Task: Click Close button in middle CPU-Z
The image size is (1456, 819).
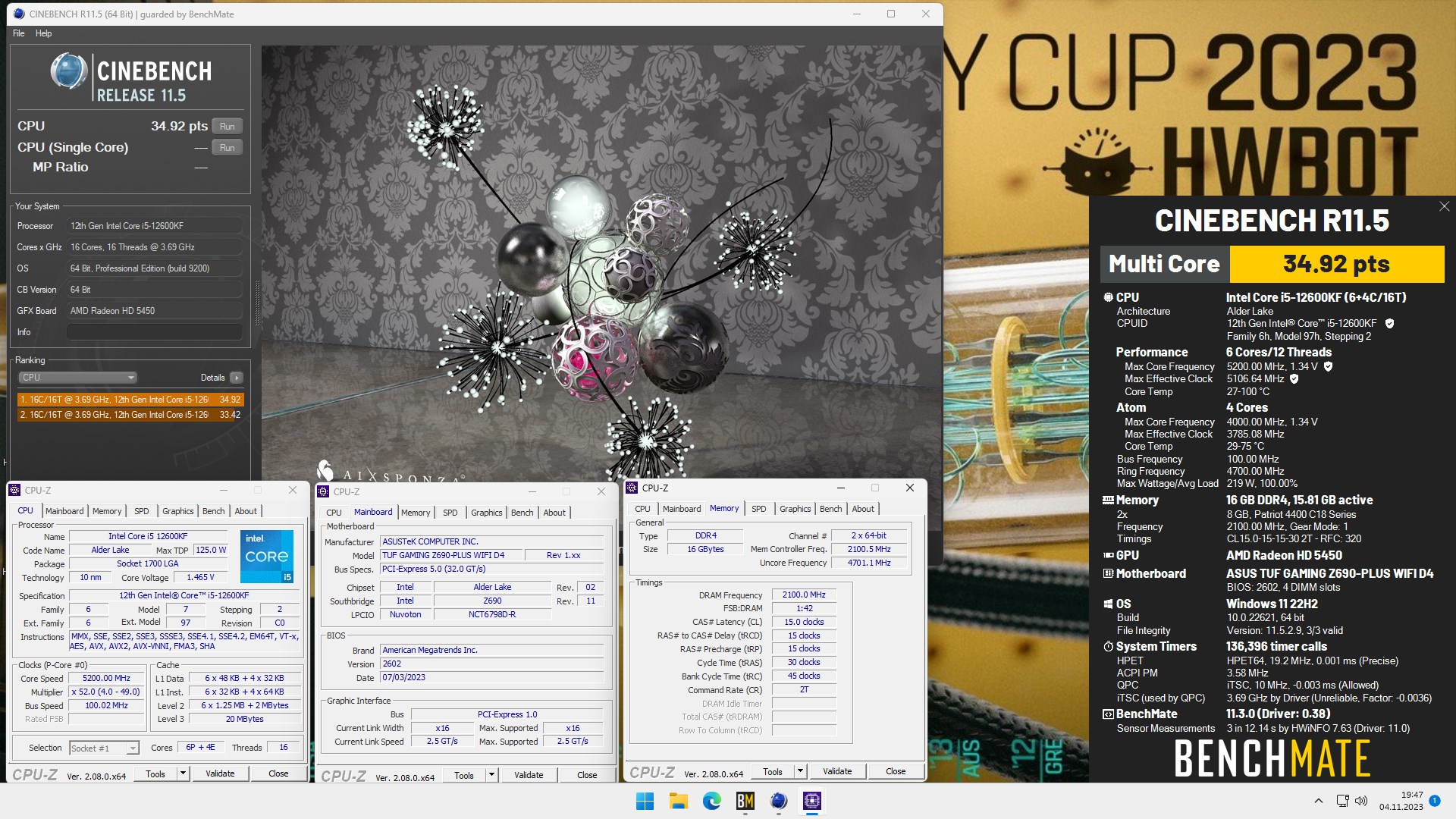Action: point(587,775)
